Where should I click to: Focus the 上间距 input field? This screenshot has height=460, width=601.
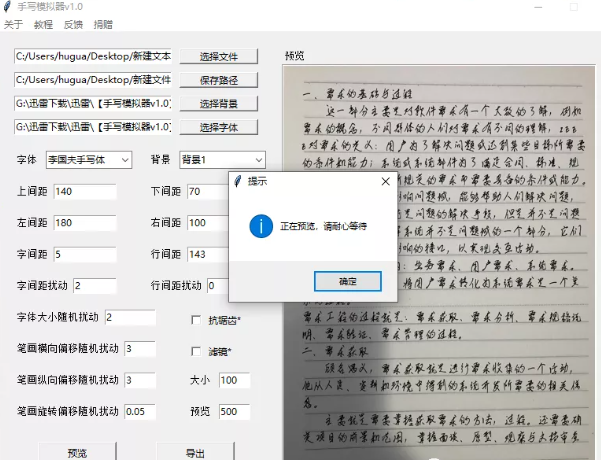pos(85,192)
